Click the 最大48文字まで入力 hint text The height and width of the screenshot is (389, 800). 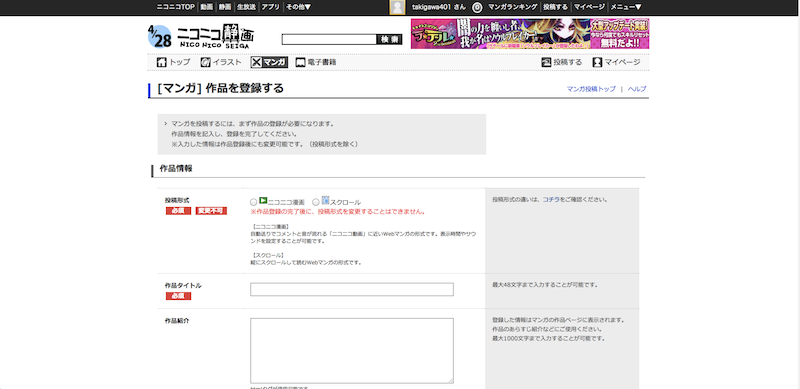[545, 285]
